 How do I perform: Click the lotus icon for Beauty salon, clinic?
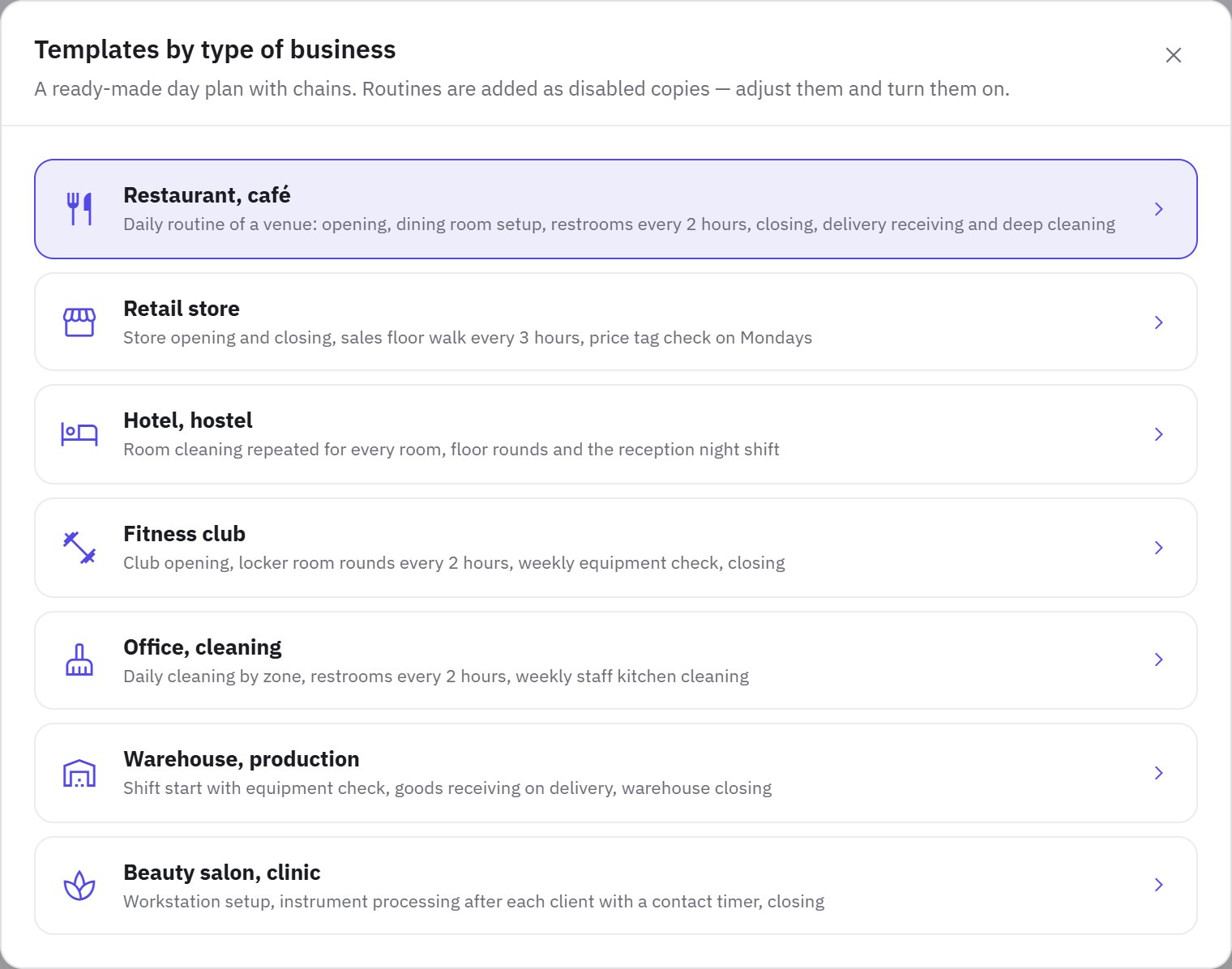pos(79,885)
